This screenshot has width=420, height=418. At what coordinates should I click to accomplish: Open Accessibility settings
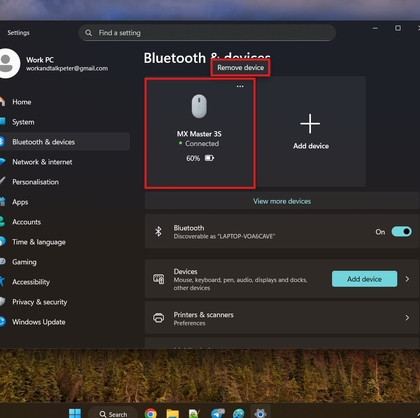point(31,282)
